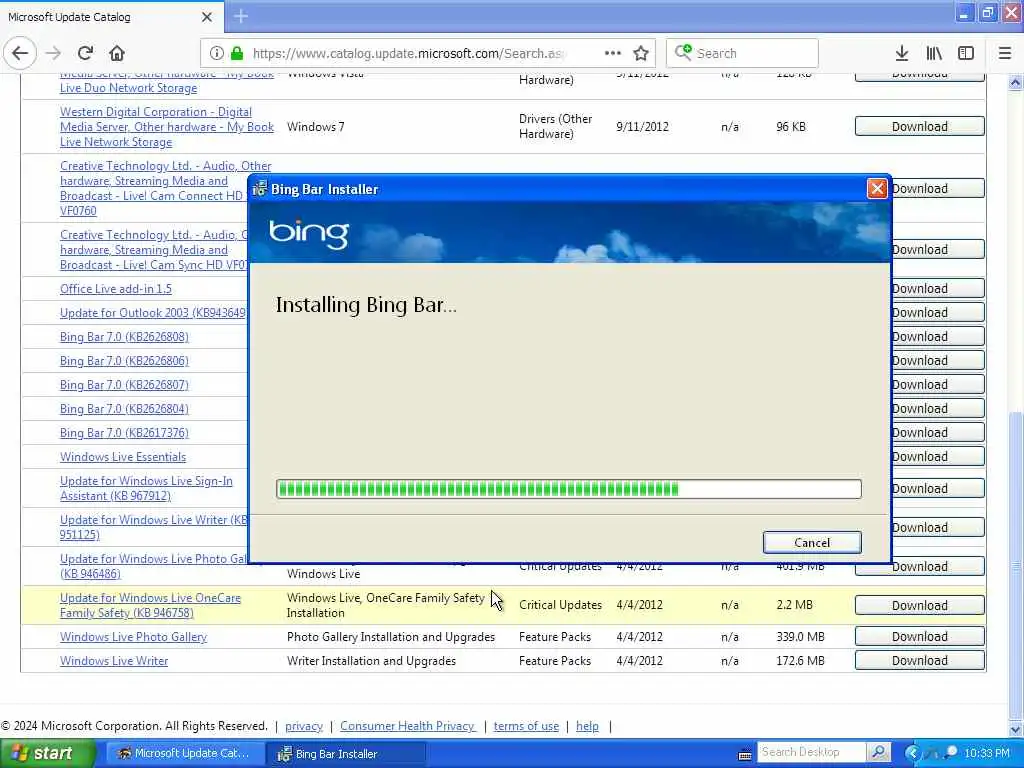The width and height of the screenshot is (1024, 768).
Task: Click the Firefox forward arrow
Action: click(x=53, y=54)
